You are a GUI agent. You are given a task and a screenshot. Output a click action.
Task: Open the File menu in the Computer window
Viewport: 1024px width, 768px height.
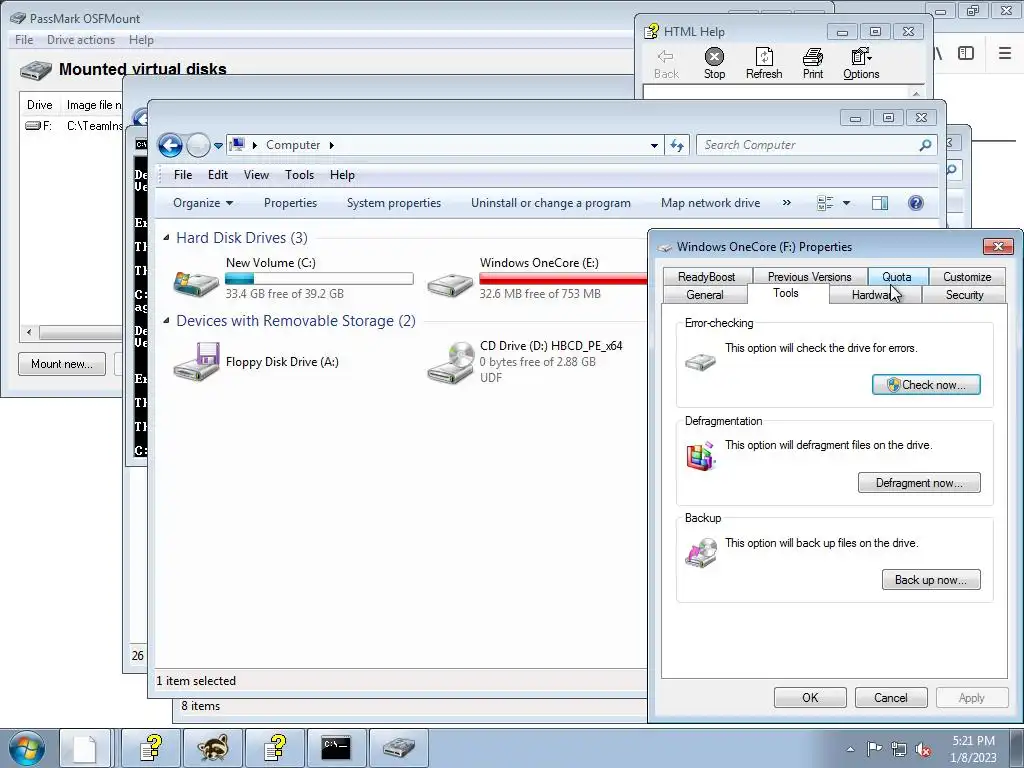pyautogui.click(x=183, y=175)
